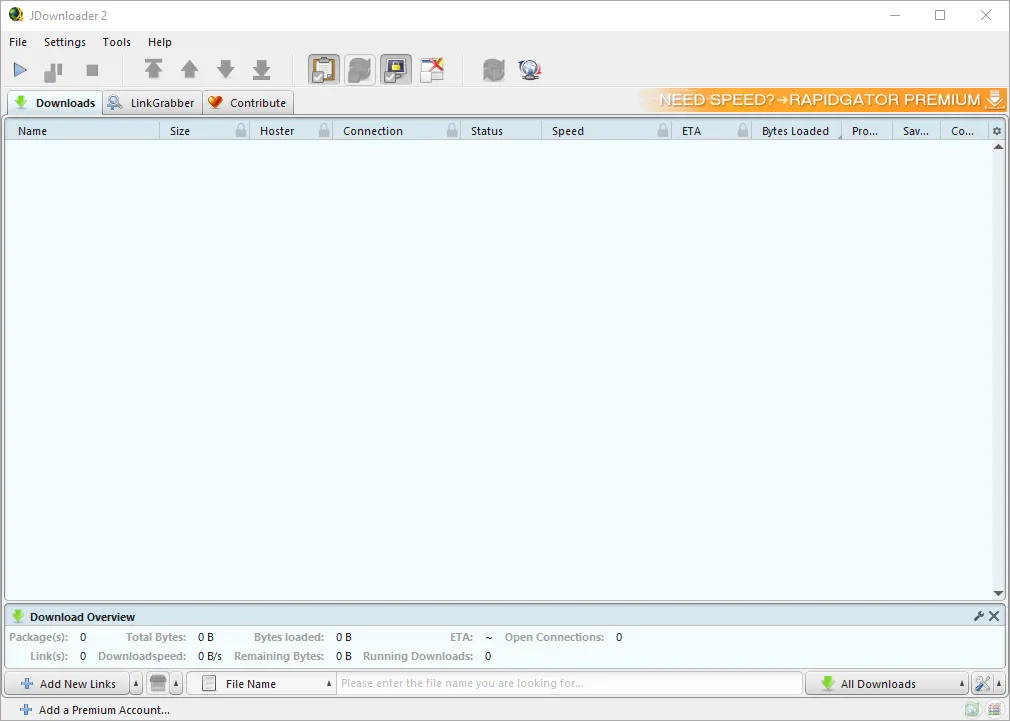
Task: Sort by the Status column header
Action: tap(500, 131)
